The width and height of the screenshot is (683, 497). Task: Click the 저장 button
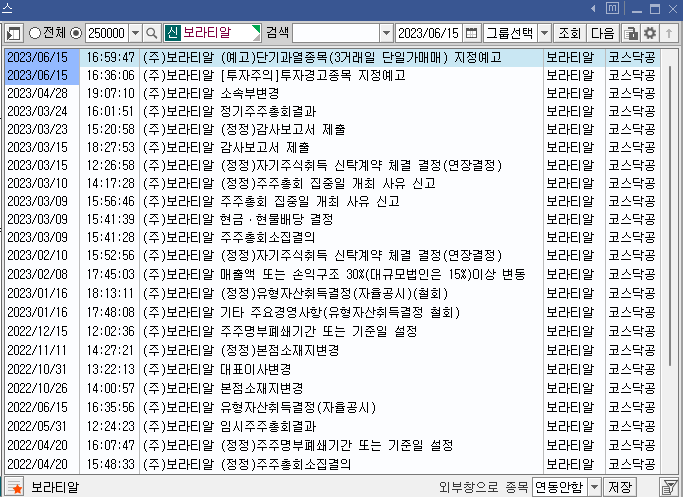click(x=619, y=487)
